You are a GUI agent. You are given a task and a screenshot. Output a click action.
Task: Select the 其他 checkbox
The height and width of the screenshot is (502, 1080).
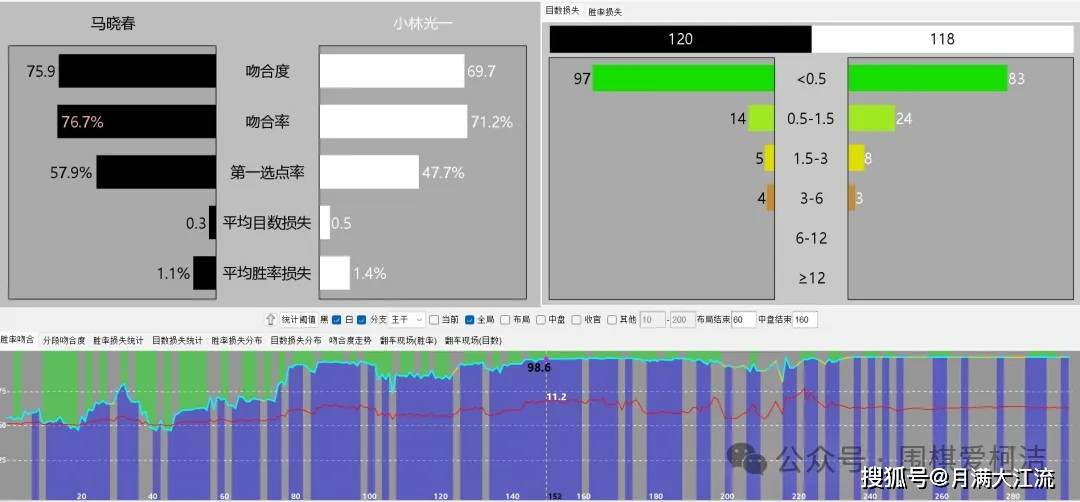(612, 320)
